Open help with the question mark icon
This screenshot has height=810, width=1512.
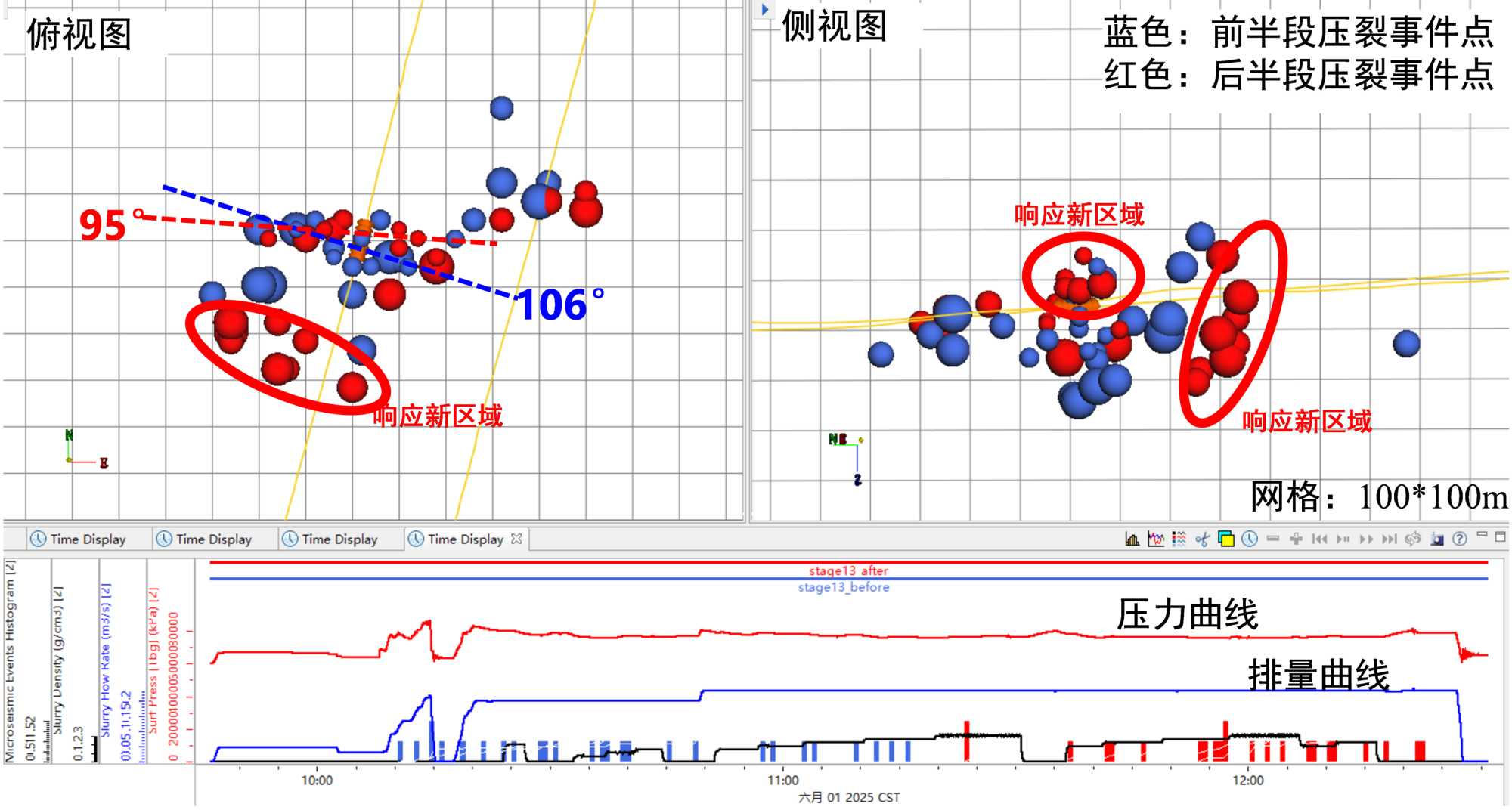tap(1460, 539)
